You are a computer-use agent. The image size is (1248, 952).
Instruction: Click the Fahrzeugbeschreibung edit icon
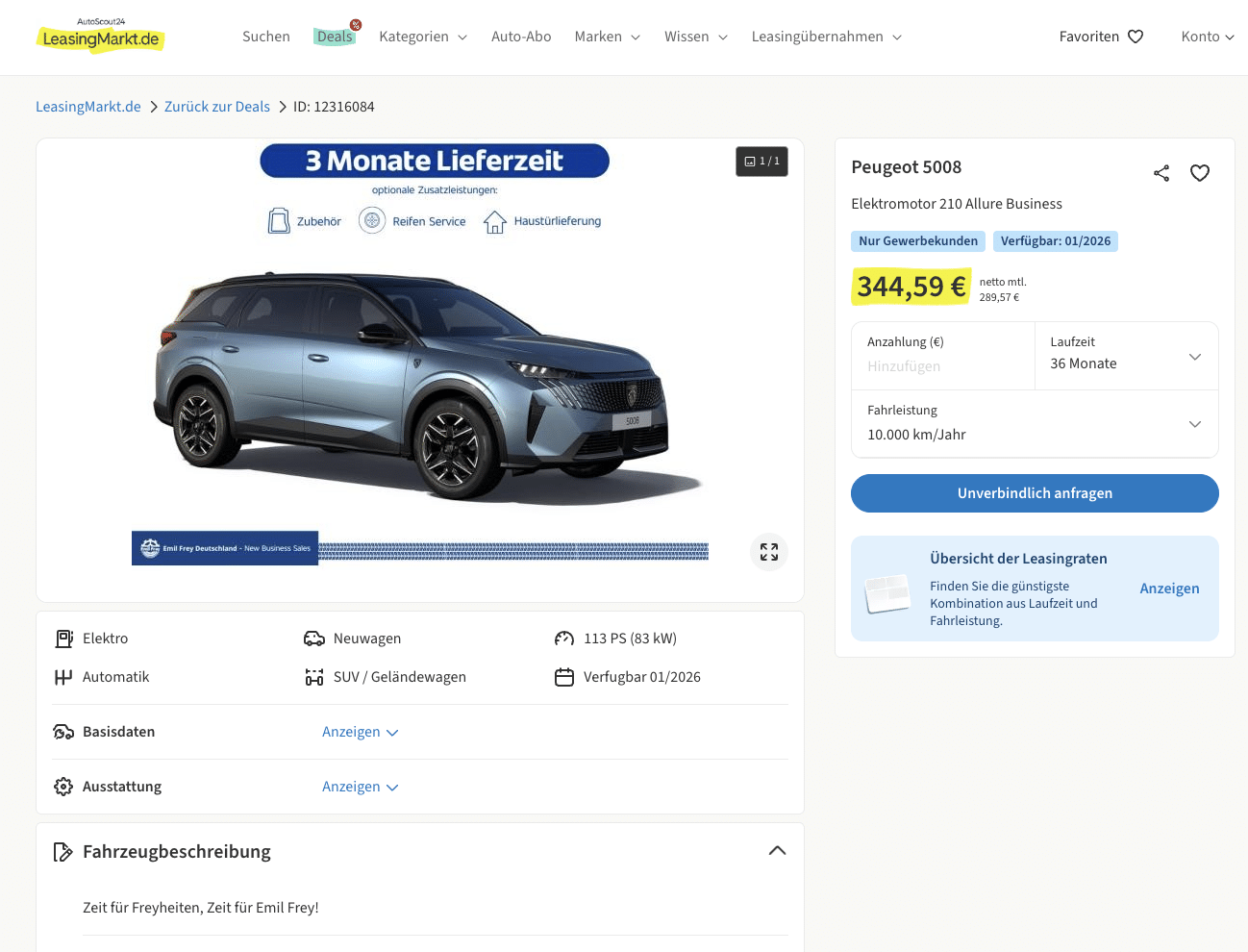(x=63, y=852)
